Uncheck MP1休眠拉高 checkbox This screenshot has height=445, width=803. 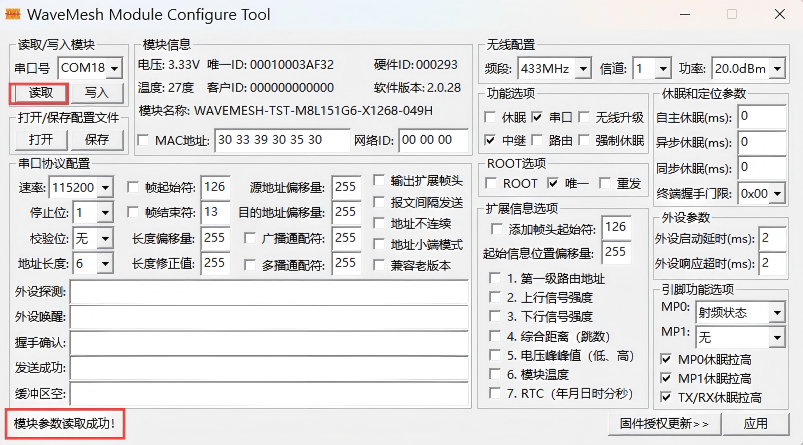pyautogui.click(x=666, y=378)
